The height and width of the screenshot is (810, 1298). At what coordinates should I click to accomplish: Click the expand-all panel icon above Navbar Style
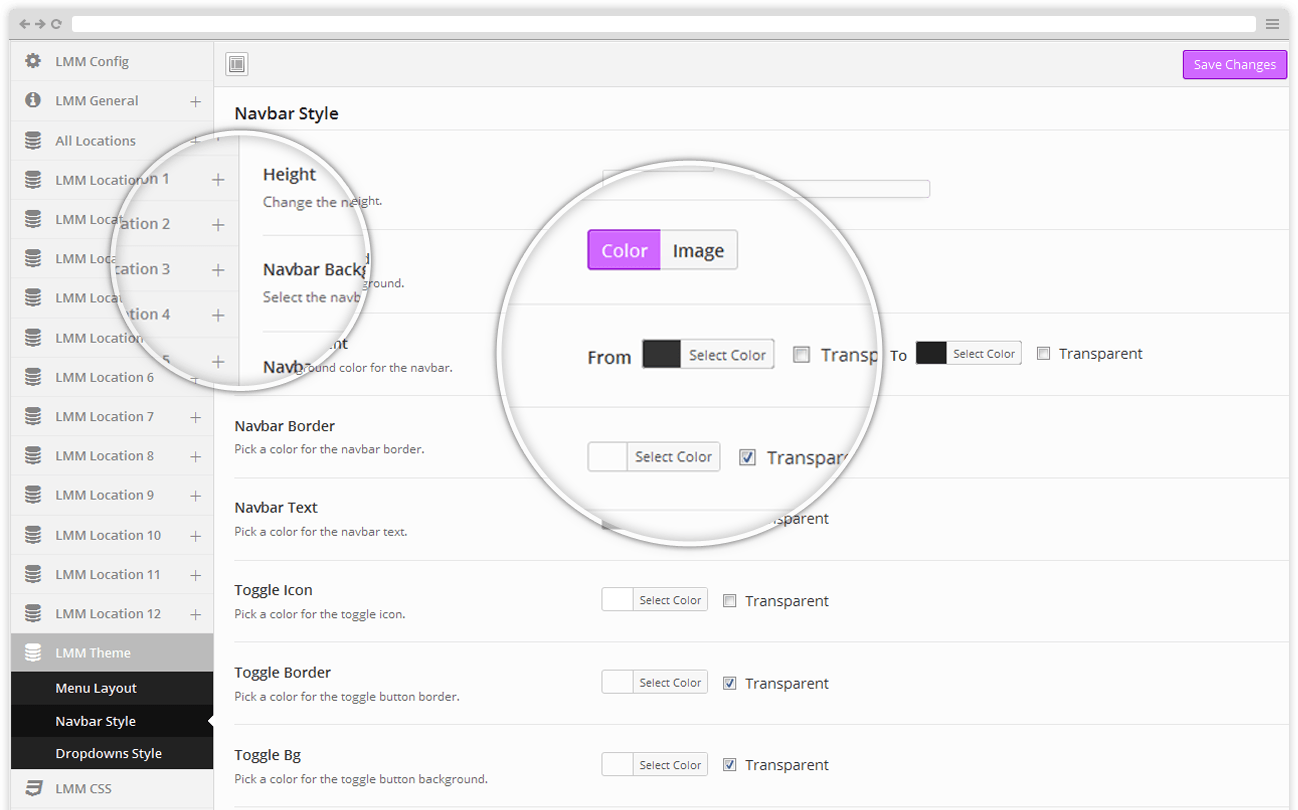(x=236, y=65)
